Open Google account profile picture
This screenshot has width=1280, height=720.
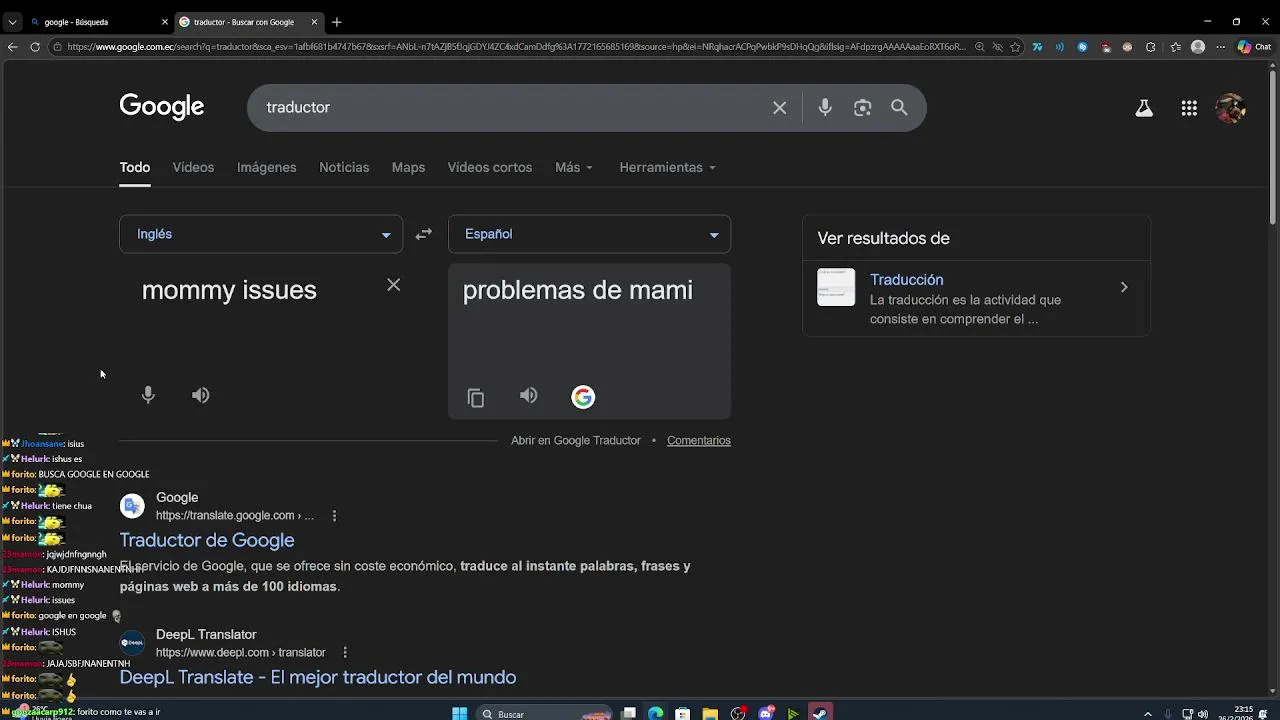[1230, 108]
